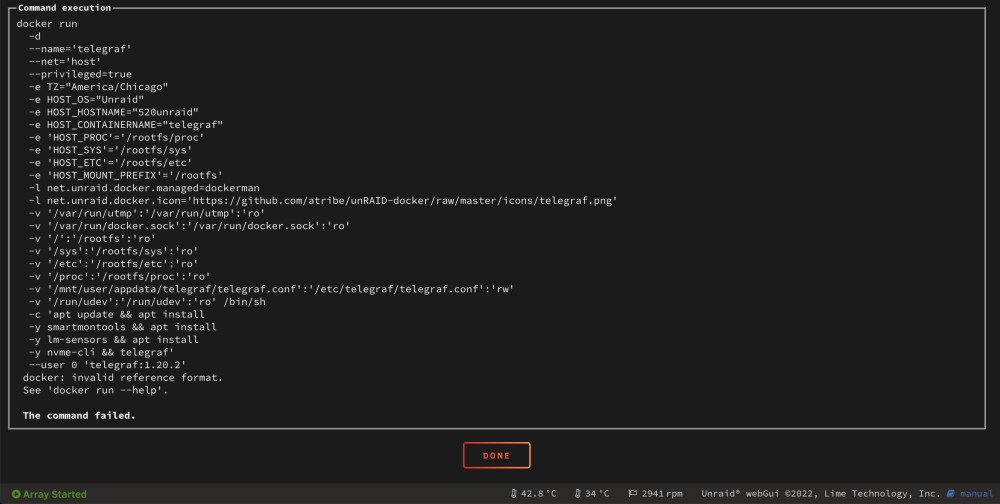The width and height of the screenshot is (1000, 504).
Task: Click the net.unraid.docker.icon github URL line
Action: coord(323,200)
